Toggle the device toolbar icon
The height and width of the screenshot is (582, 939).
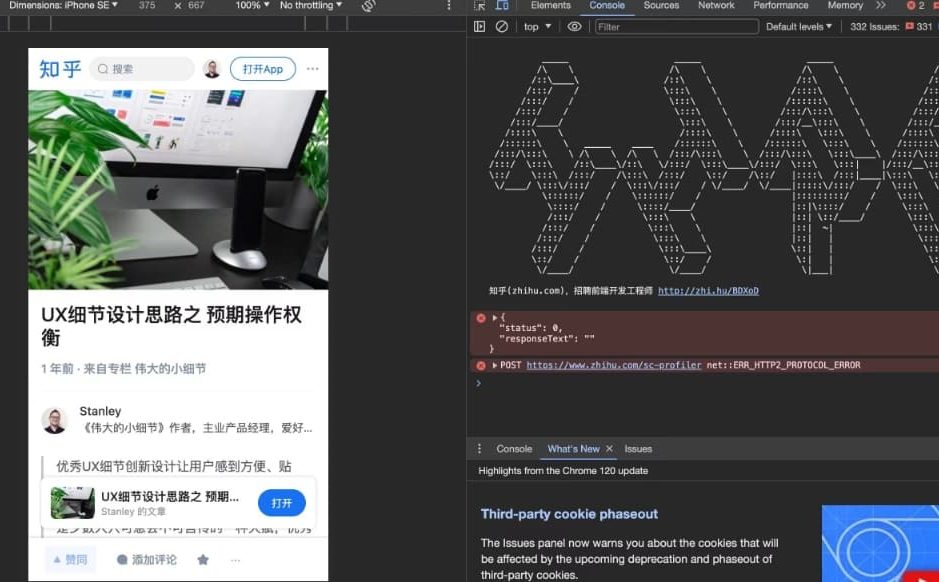tap(502, 5)
